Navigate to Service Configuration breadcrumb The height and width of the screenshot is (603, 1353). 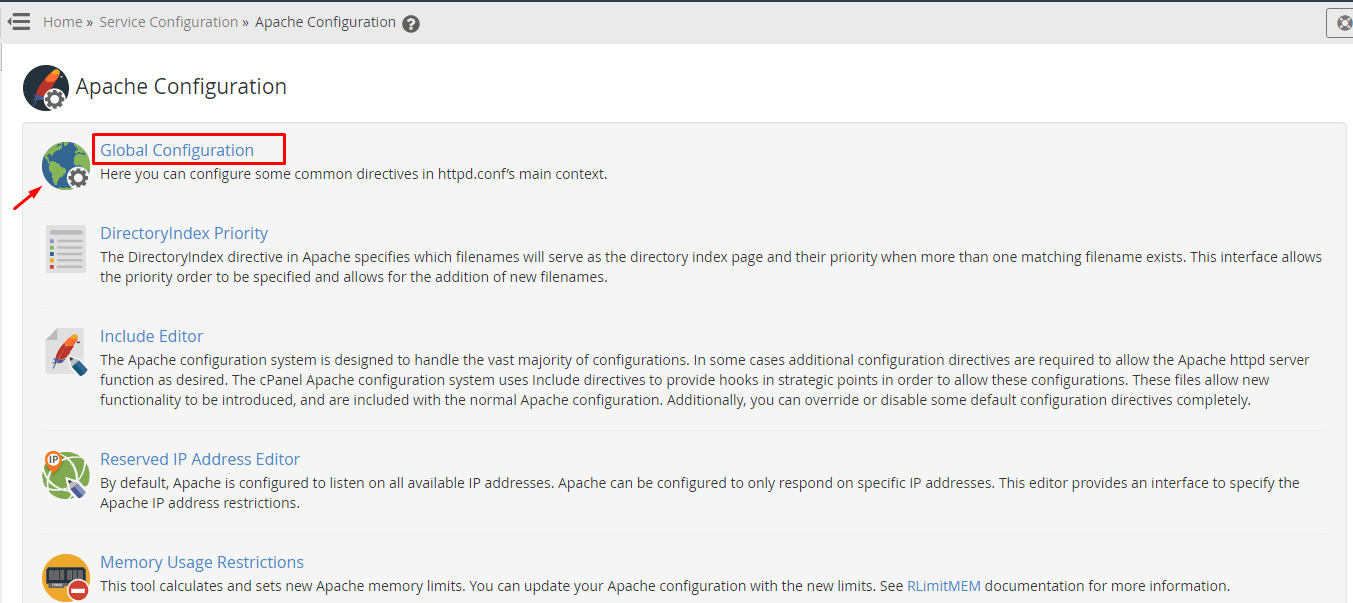(169, 22)
